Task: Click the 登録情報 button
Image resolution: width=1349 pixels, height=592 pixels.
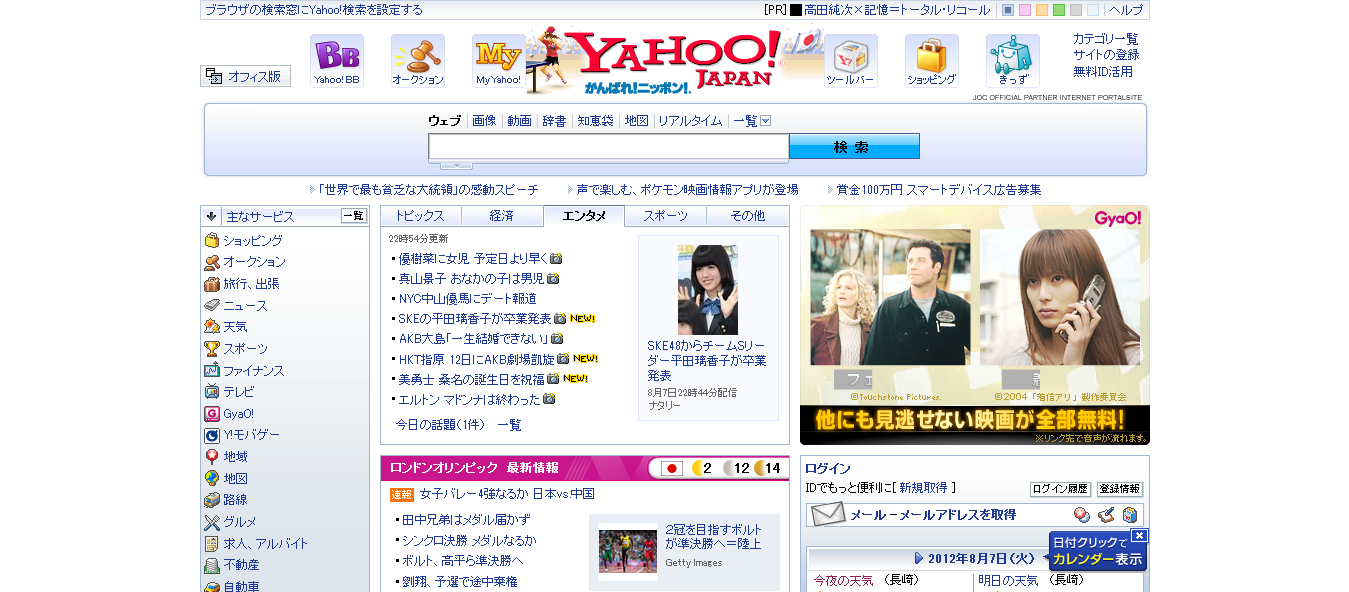Action: pos(1120,489)
